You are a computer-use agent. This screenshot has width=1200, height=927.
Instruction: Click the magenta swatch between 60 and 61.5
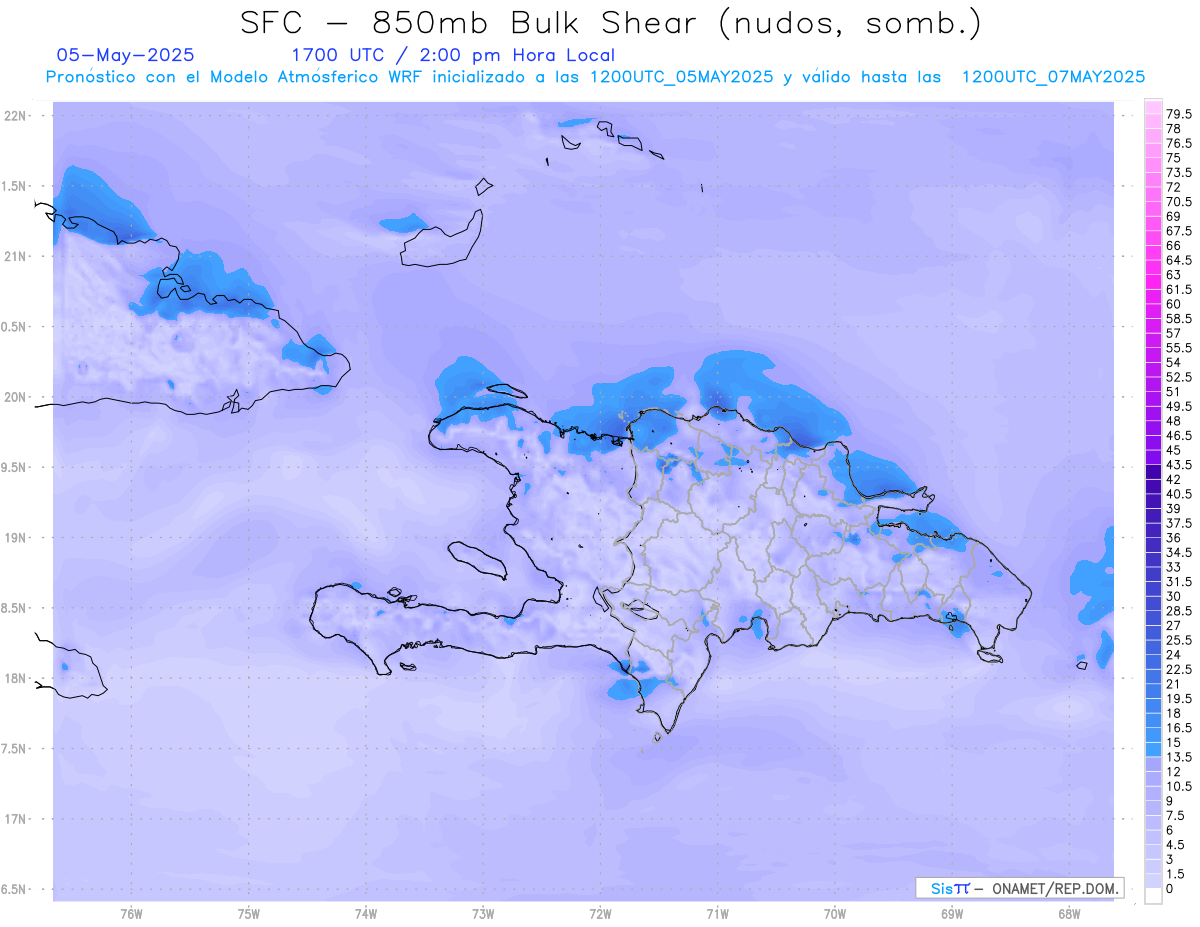click(x=1153, y=297)
